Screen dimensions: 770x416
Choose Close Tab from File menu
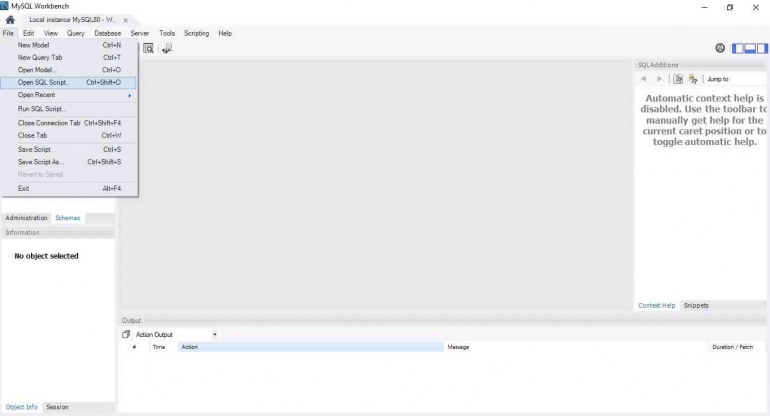(x=69, y=136)
